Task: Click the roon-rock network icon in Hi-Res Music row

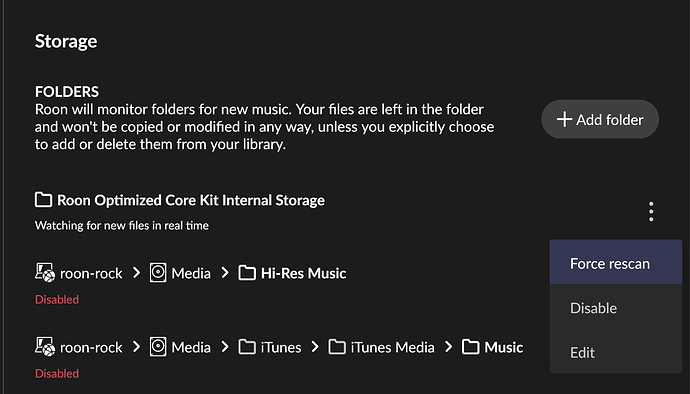Action: click(x=45, y=273)
